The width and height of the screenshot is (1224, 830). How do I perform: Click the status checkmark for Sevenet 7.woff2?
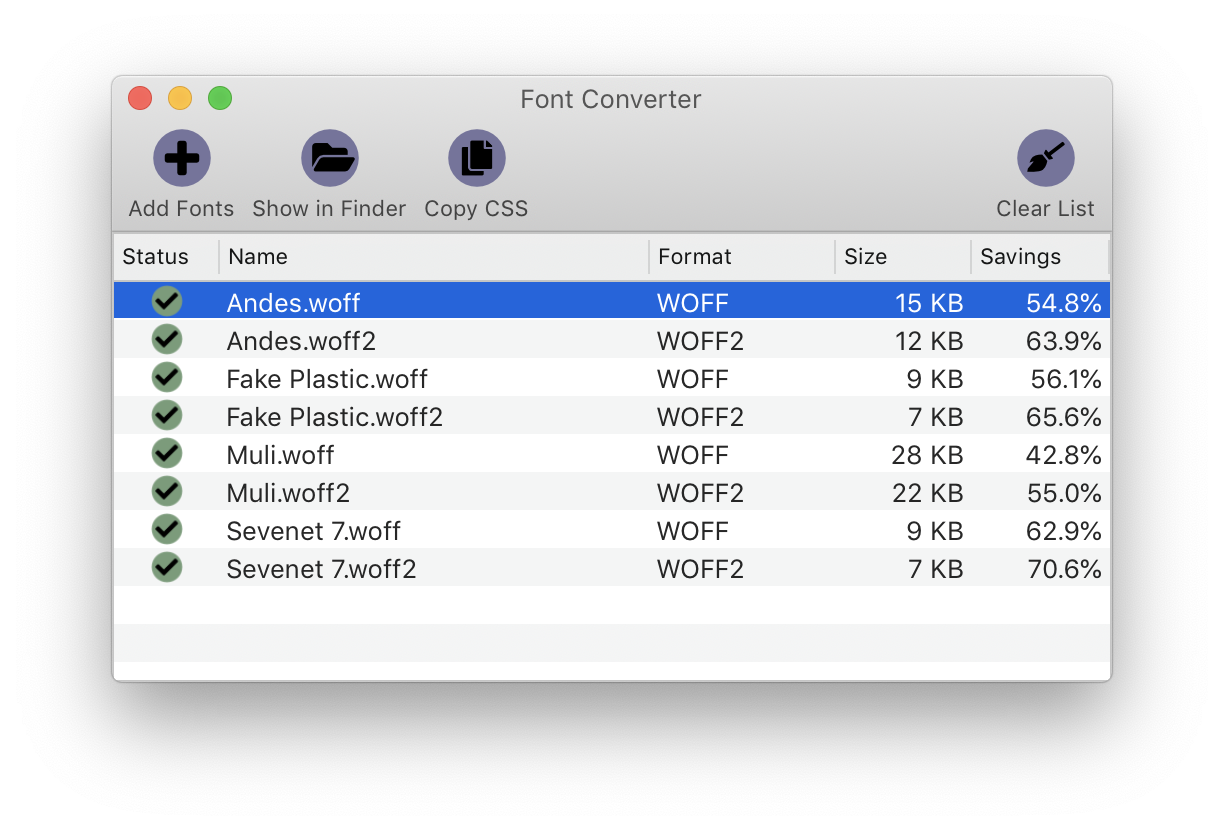pyautogui.click(x=167, y=567)
